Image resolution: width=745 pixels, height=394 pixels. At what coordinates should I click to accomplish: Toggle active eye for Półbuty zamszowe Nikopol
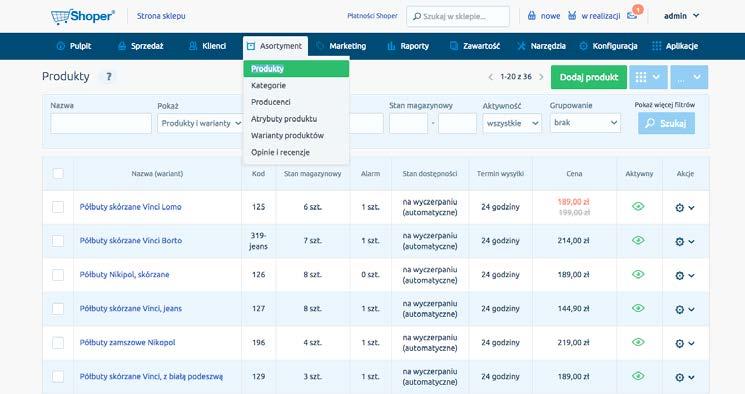click(638, 342)
